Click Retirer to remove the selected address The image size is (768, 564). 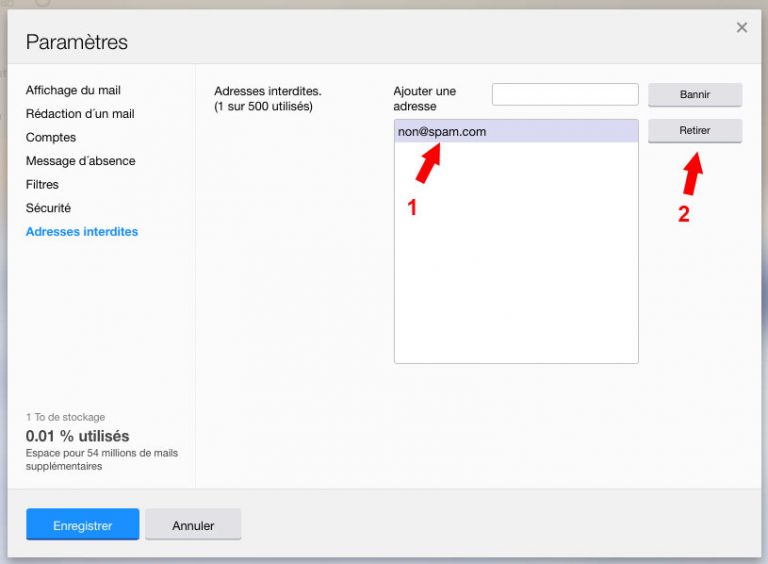tap(695, 131)
